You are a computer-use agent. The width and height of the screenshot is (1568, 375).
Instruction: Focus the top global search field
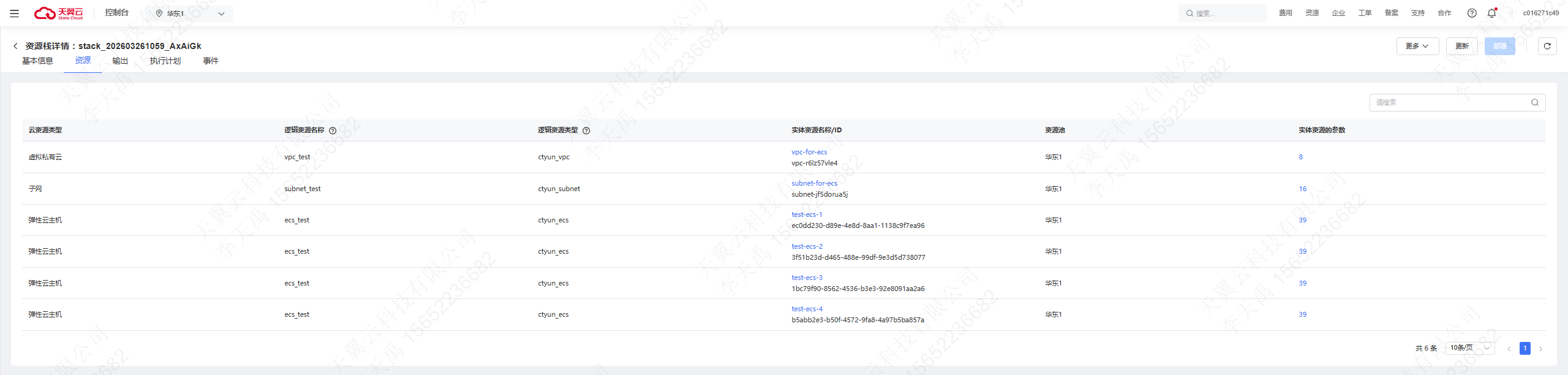click(x=1223, y=13)
